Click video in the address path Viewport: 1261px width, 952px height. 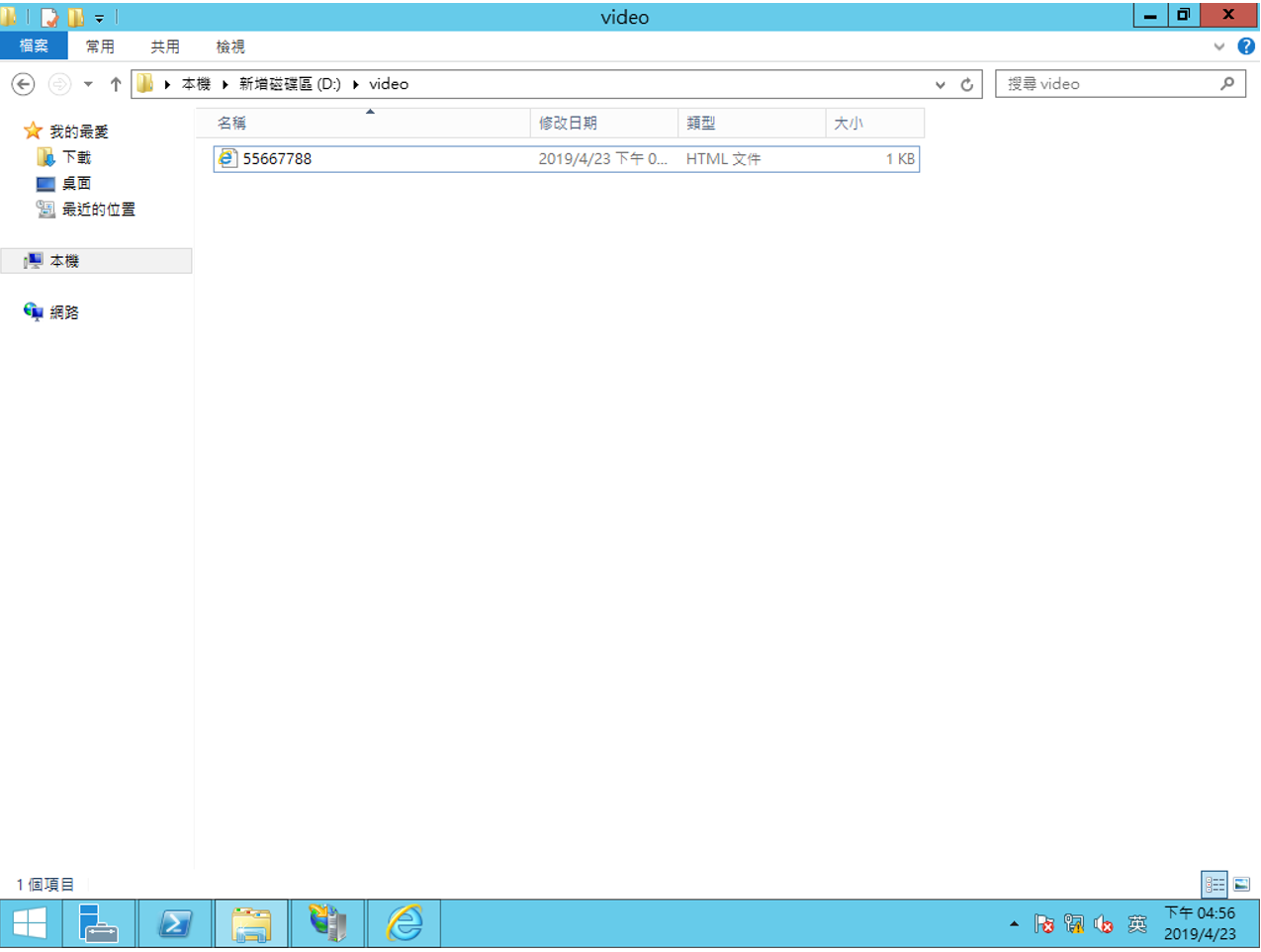tap(389, 84)
